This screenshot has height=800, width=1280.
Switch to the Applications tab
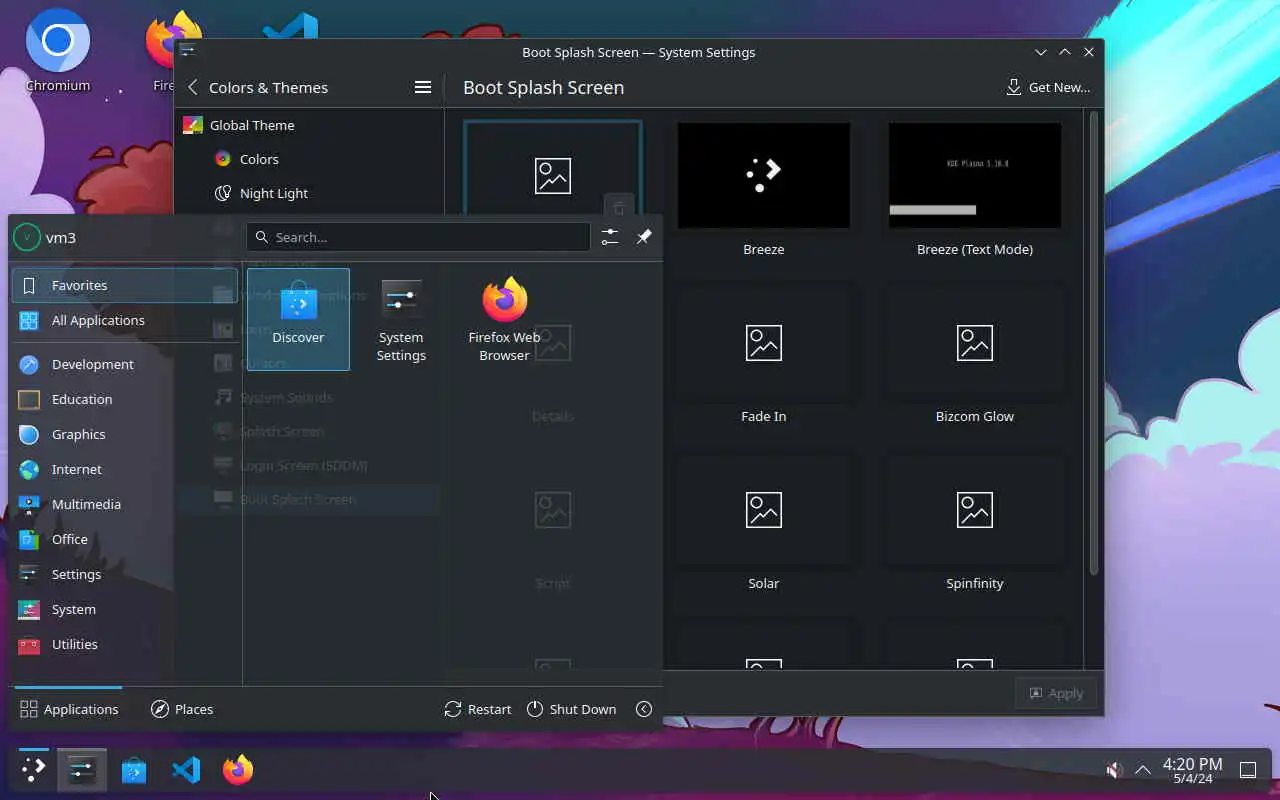(x=69, y=709)
